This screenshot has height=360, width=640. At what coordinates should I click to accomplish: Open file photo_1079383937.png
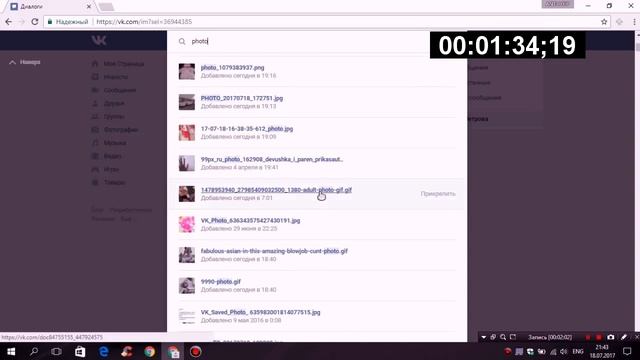[232, 68]
